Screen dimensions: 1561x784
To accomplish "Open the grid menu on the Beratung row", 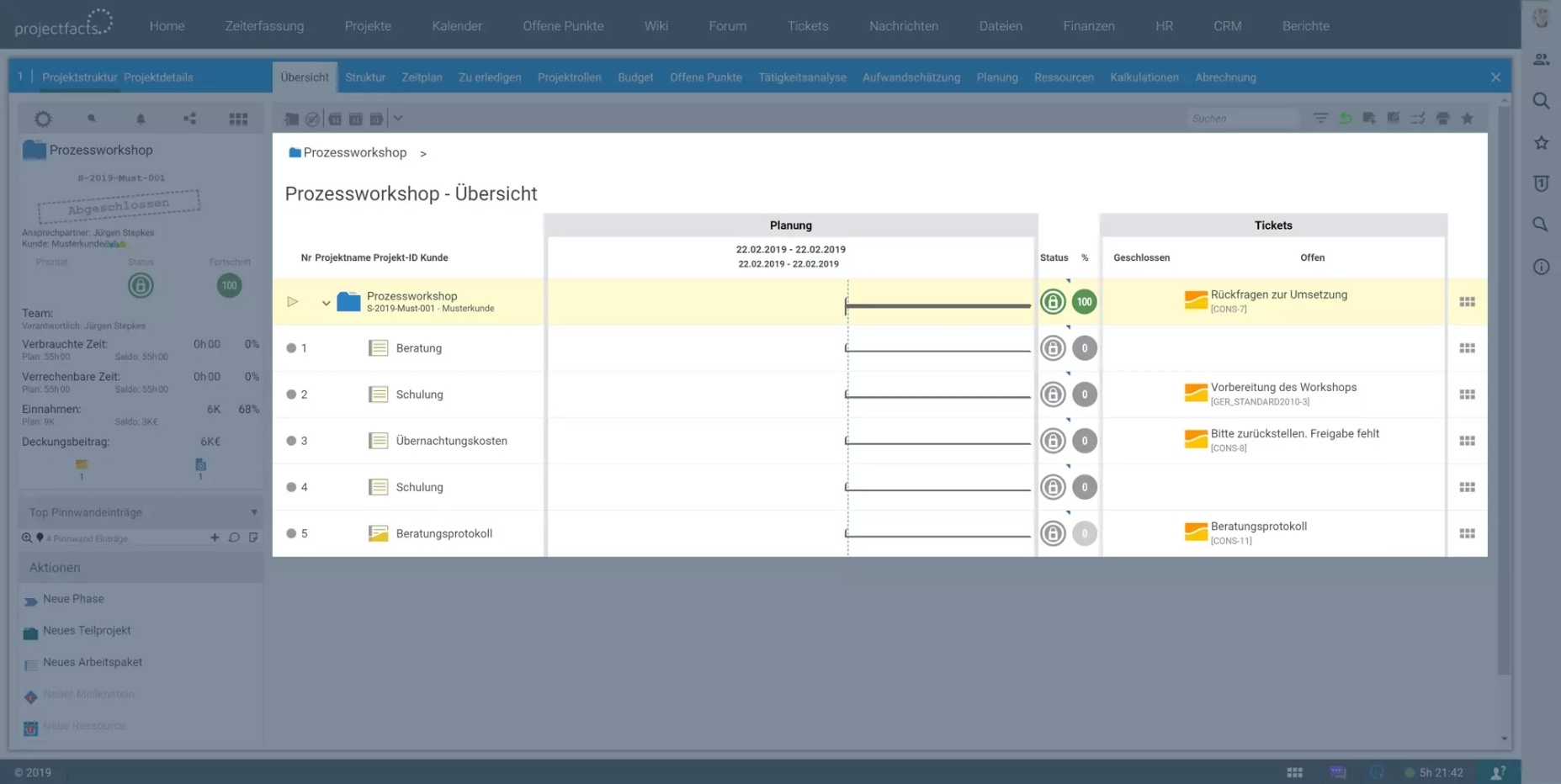I will point(1467,348).
